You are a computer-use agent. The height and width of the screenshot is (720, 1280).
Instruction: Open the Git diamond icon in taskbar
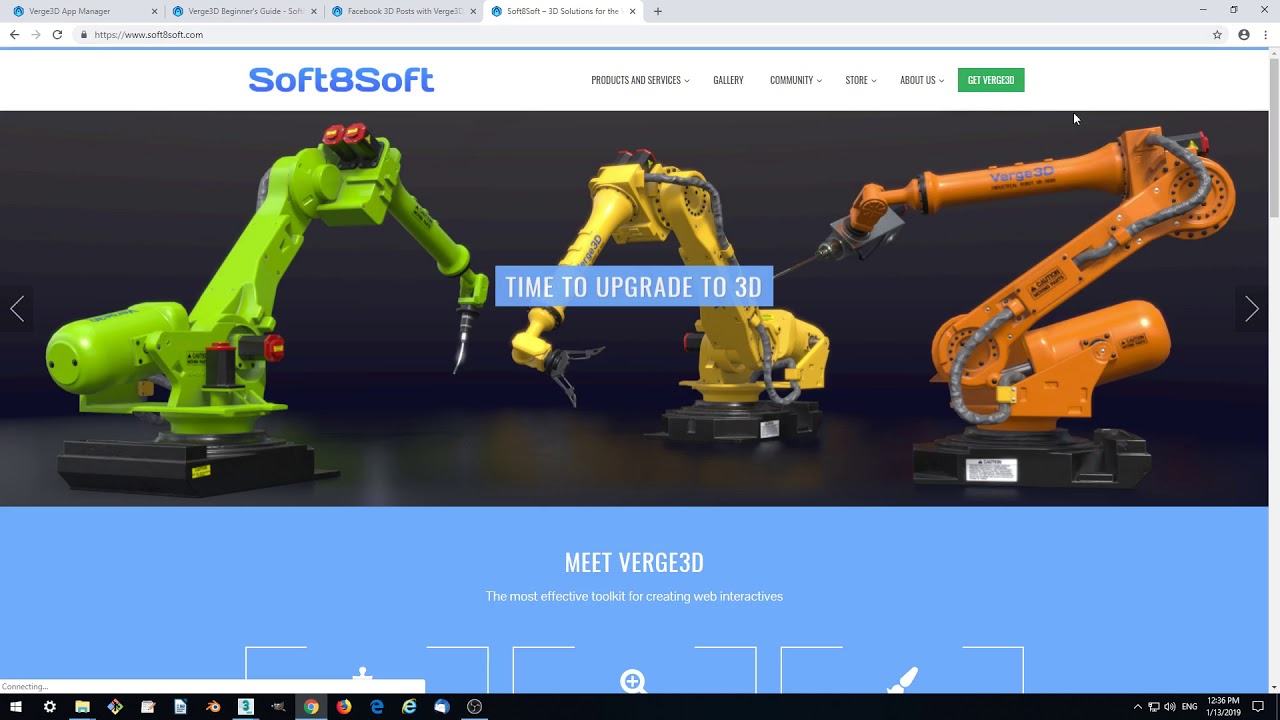(115, 706)
